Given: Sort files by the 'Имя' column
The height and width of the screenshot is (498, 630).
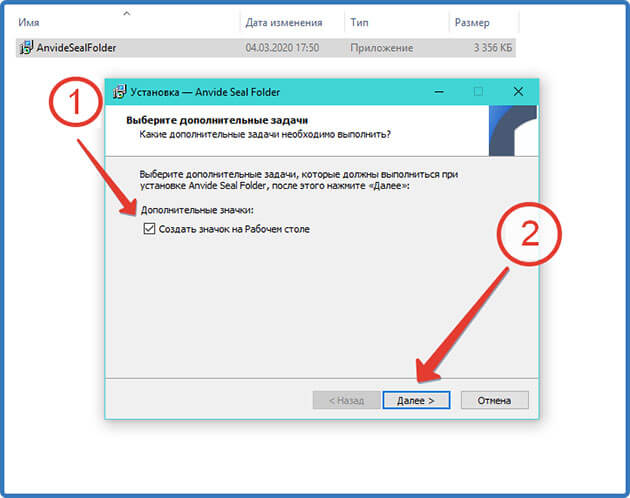Looking at the screenshot, I should coord(29,23).
